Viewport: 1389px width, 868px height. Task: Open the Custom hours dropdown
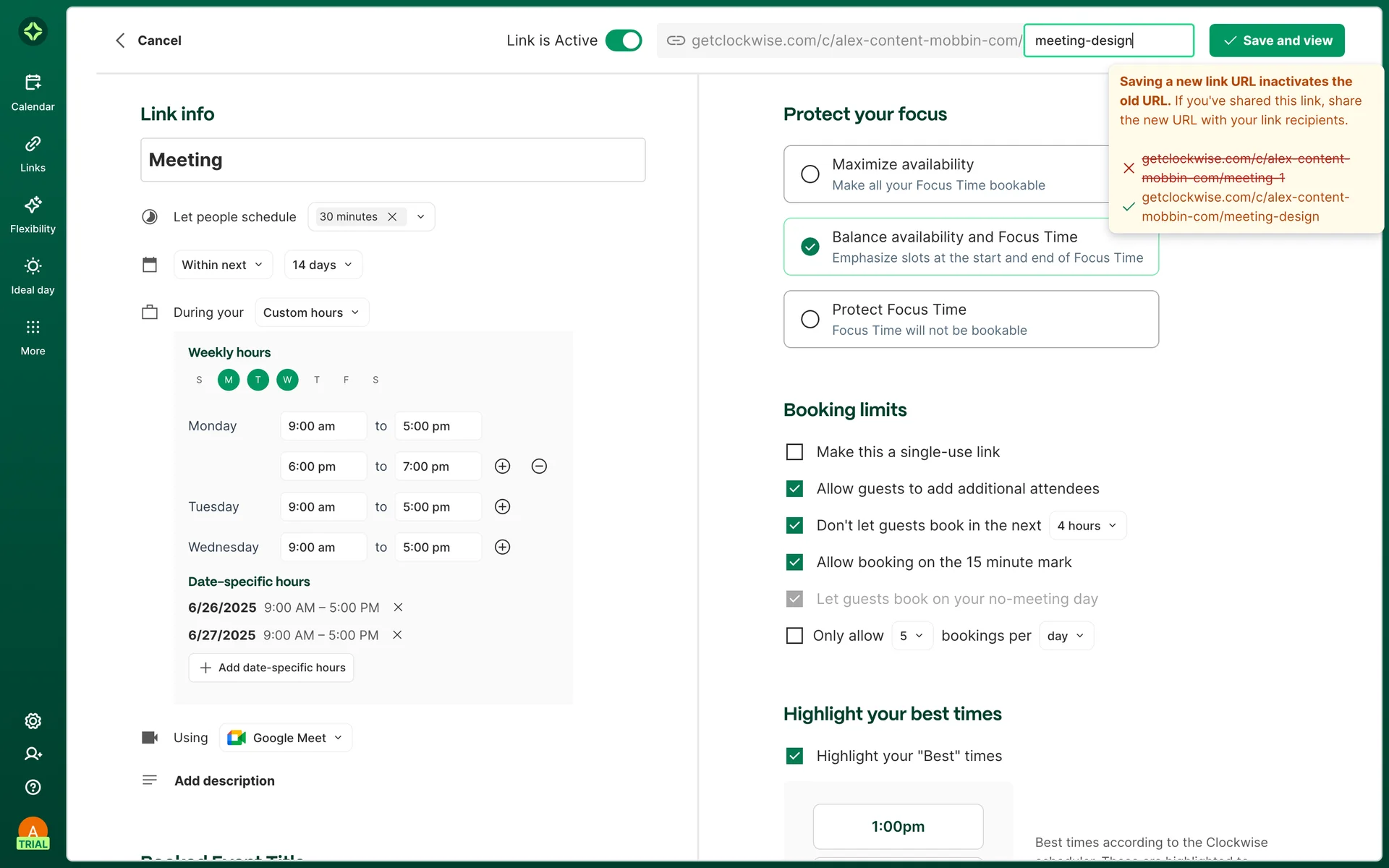point(311,312)
